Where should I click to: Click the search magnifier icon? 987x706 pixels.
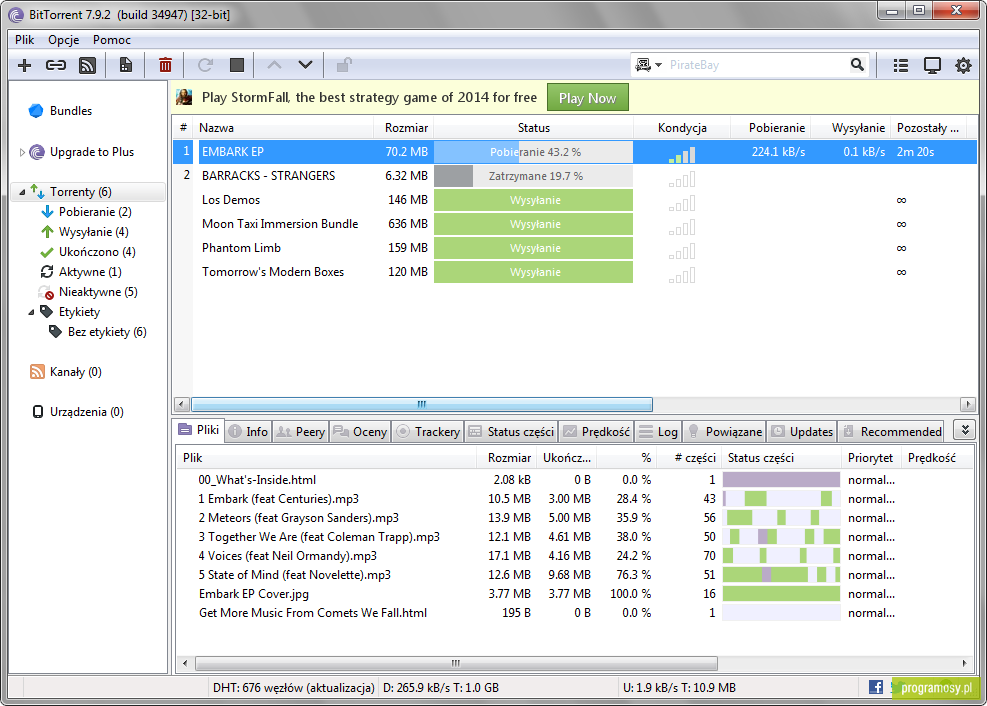pyautogui.click(x=857, y=64)
